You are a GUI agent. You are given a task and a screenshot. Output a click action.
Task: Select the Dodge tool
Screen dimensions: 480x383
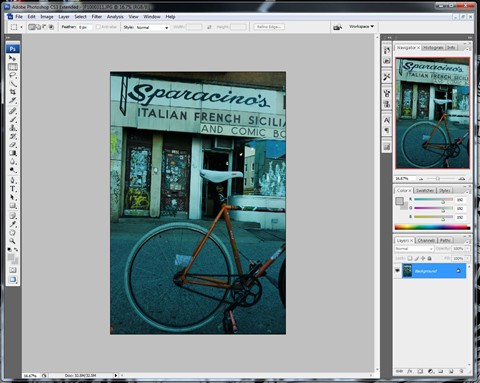click(x=13, y=170)
